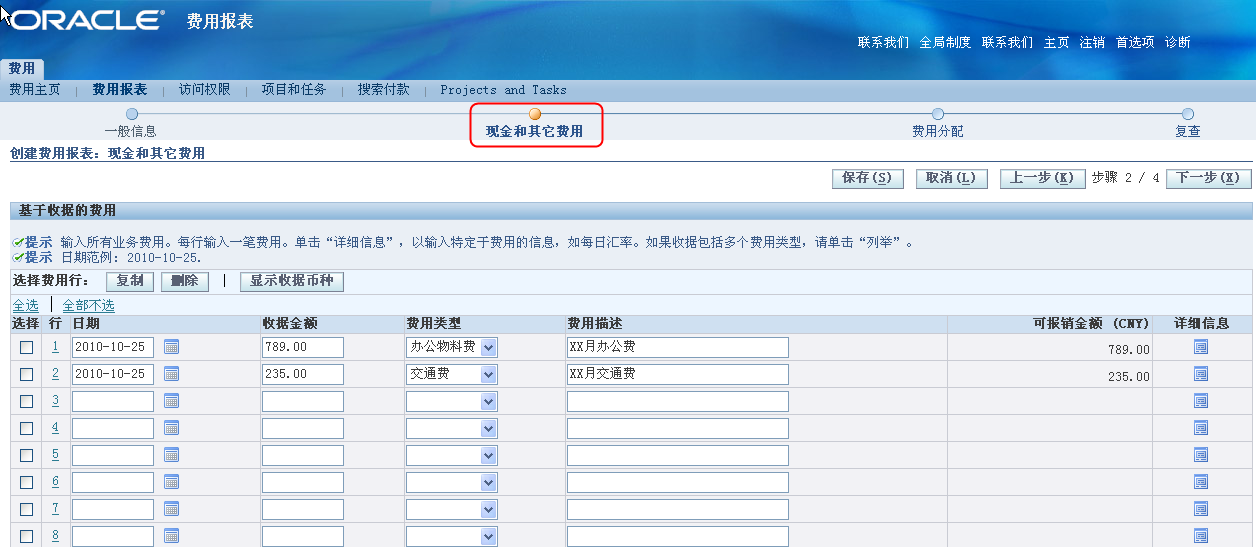
Task: Tick the checkbox for row 2
Action: [x=26, y=374]
